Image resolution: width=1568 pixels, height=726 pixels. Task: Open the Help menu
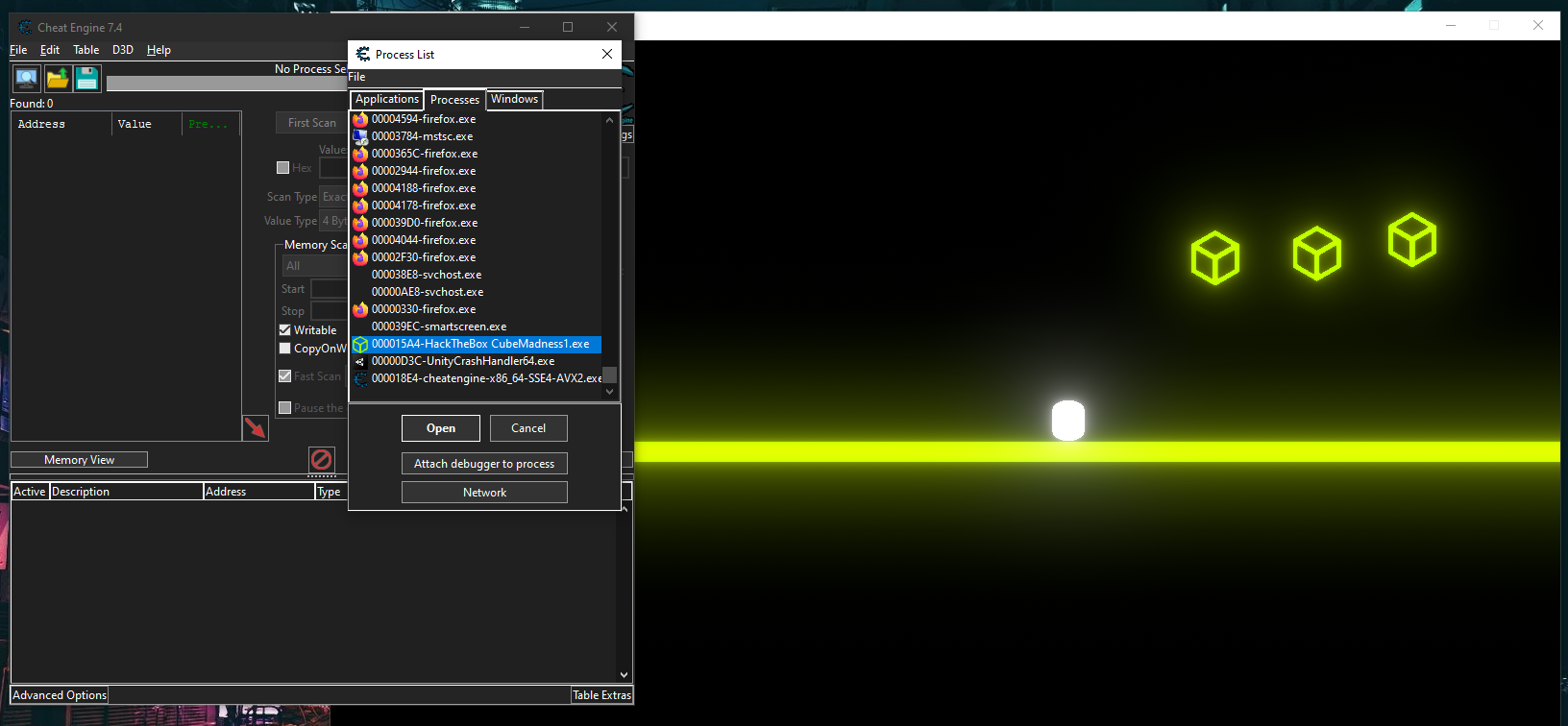tap(159, 50)
